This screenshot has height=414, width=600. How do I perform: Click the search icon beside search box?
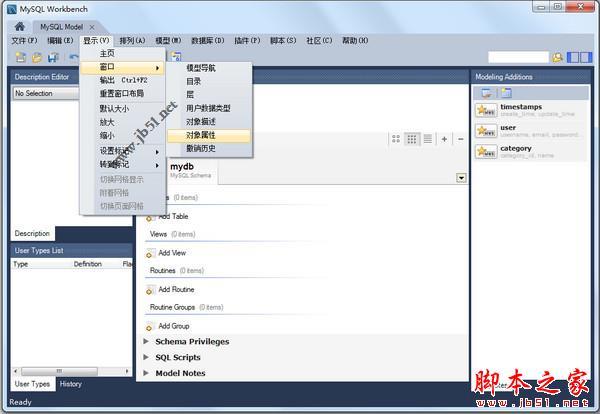tap(558, 57)
